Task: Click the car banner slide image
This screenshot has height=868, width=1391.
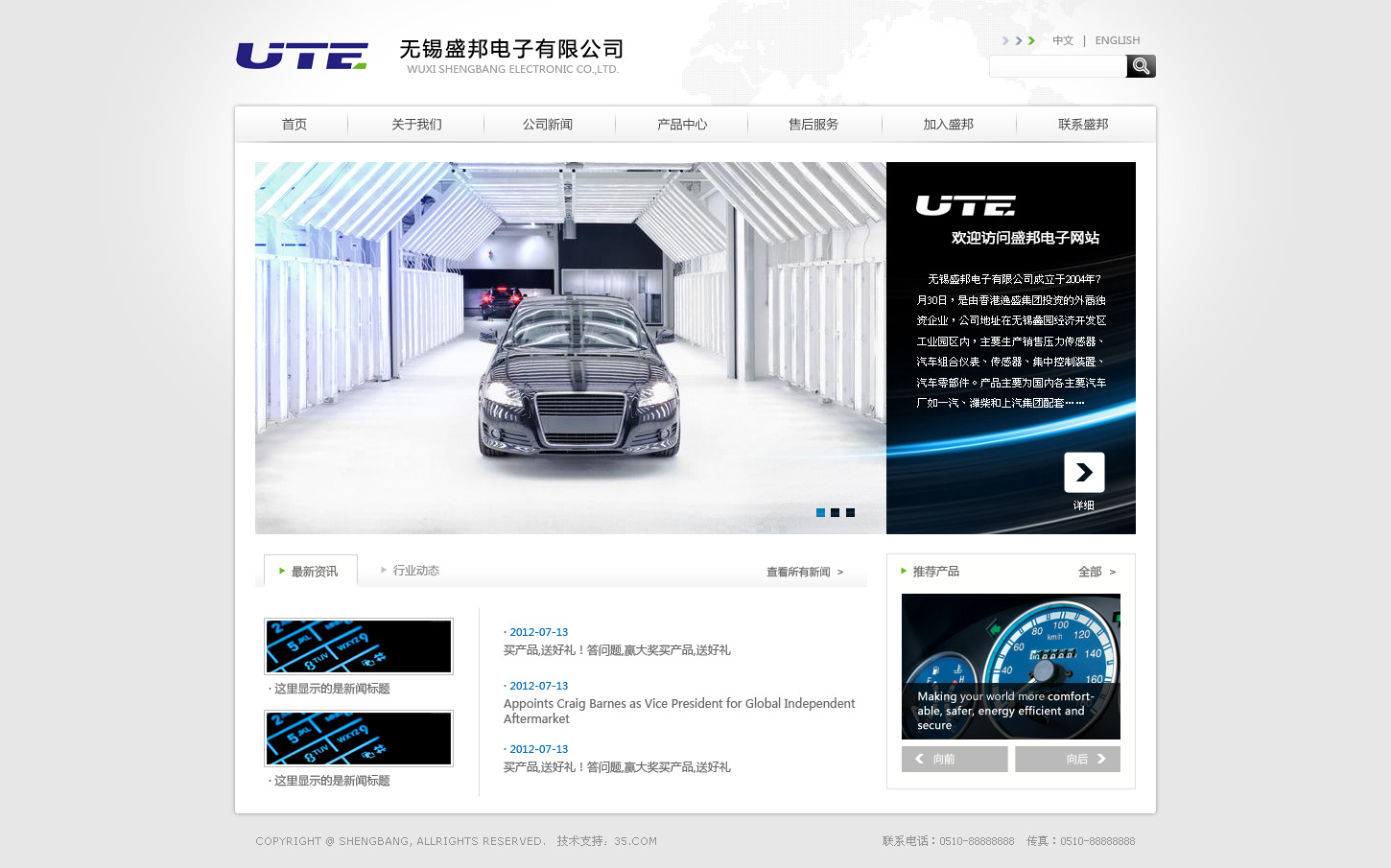Action: (571, 348)
